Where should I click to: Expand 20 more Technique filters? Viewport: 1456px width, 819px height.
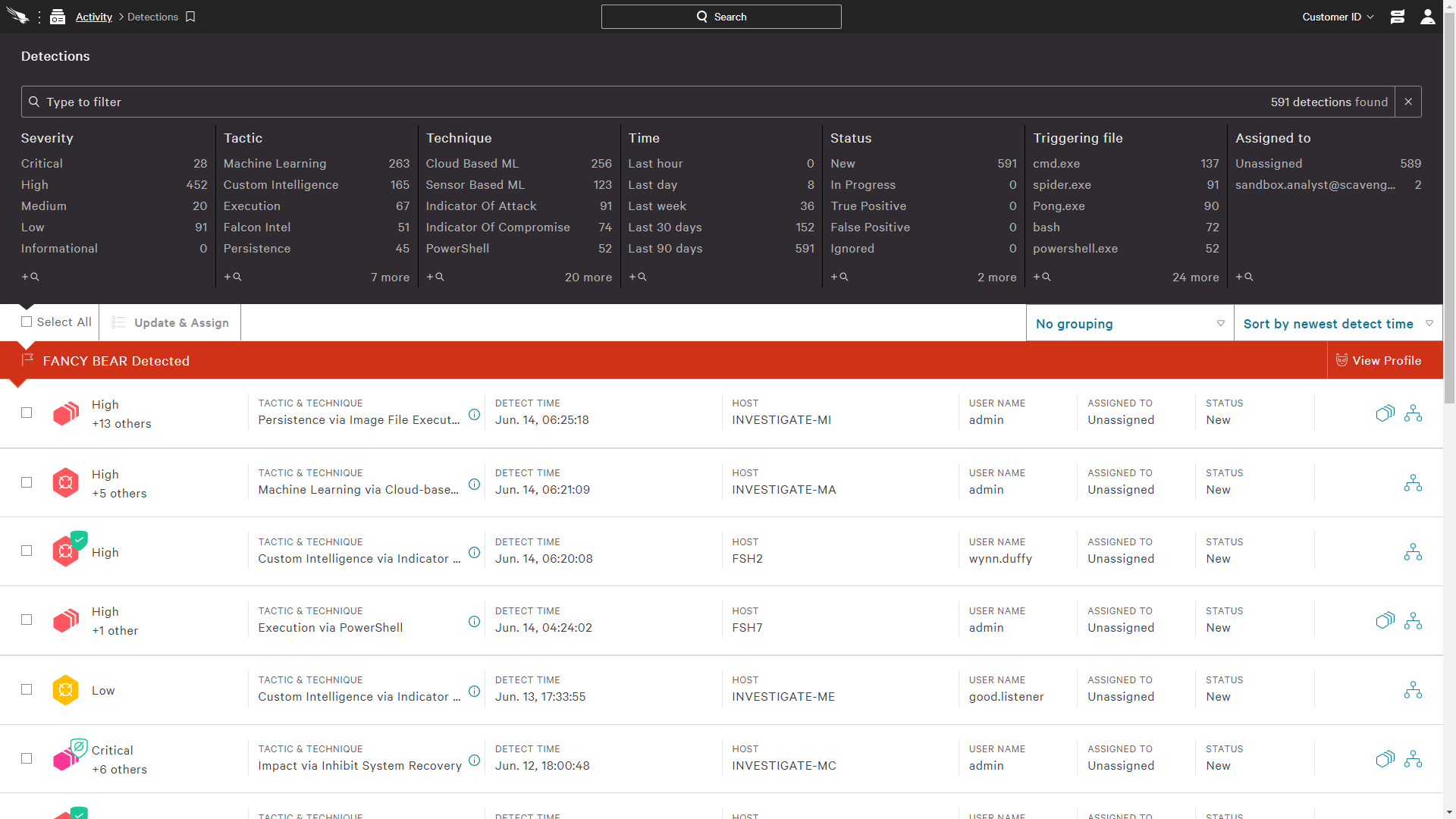[588, 278]
